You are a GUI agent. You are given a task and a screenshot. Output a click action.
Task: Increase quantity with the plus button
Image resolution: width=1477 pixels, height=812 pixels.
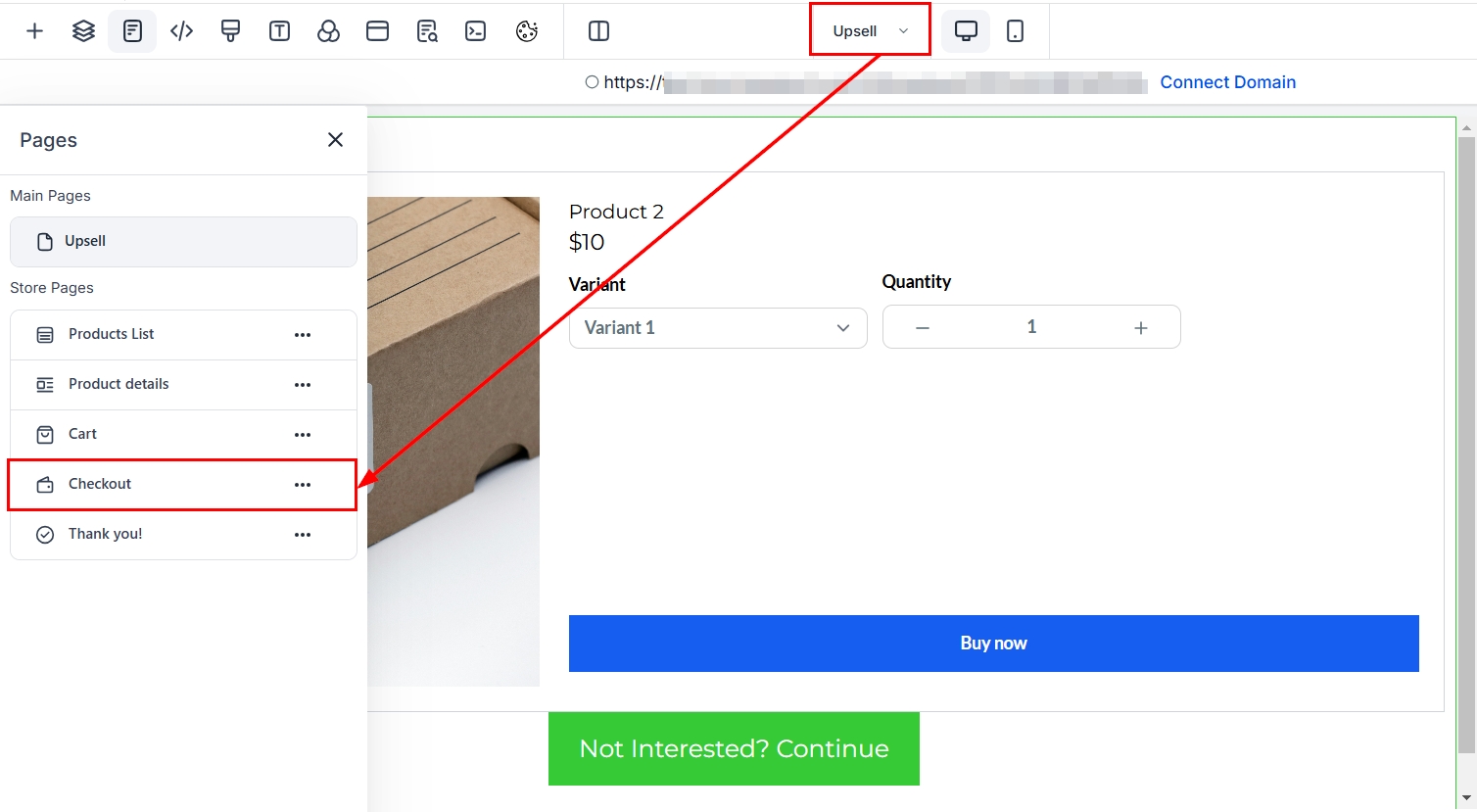pyautogui.click(x=1140, y=328)
